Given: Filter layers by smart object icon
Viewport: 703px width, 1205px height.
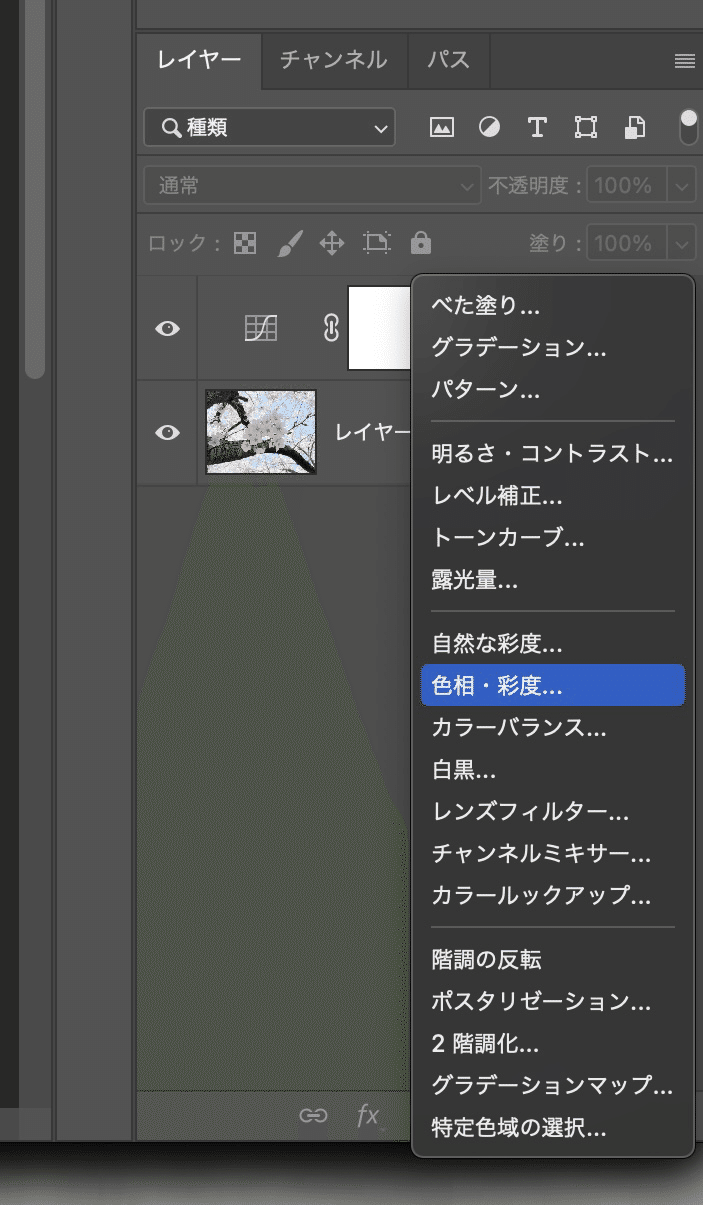Looking at the screenshot, I should click(634, 128).
